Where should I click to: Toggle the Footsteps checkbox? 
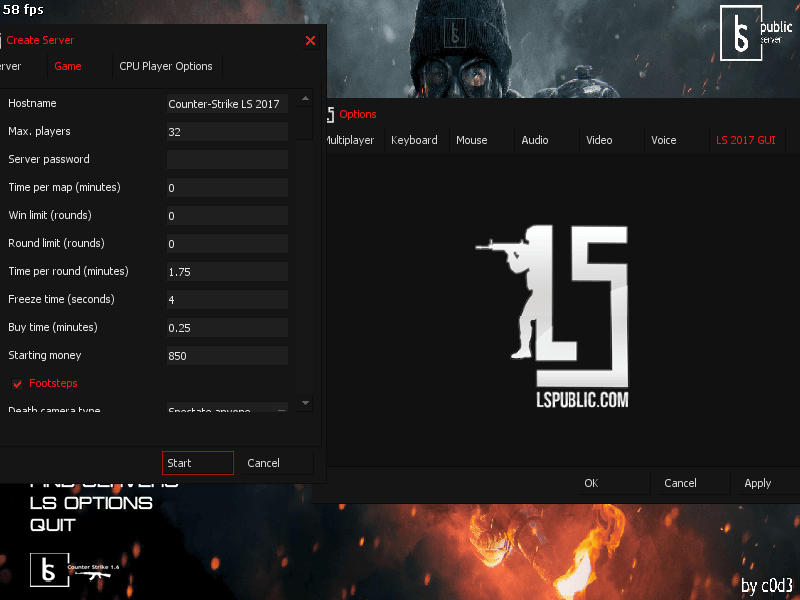[x=17, y=384]
